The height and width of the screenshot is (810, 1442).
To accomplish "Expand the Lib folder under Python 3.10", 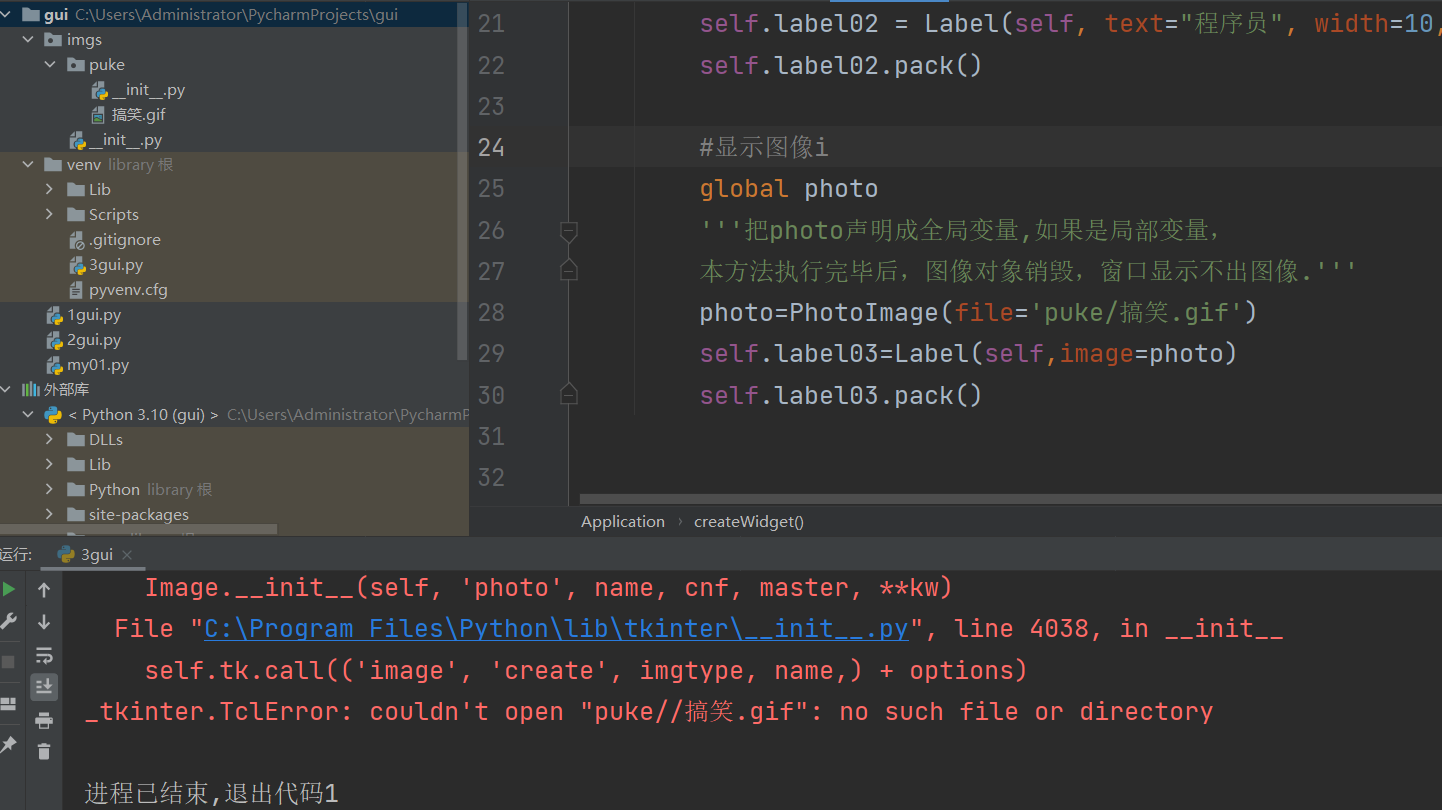I will (x=50, y=465).
